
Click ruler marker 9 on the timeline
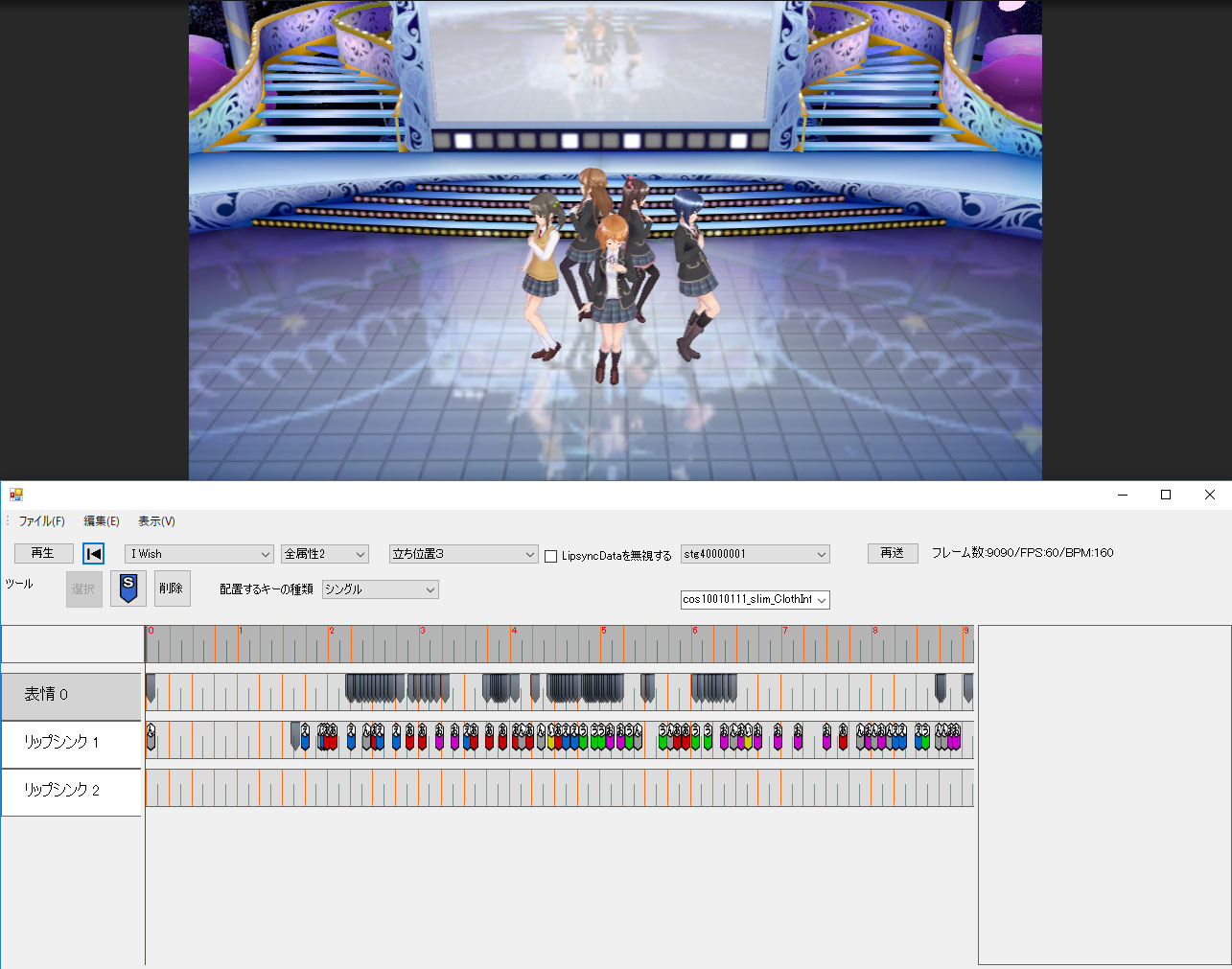(966, 631)
